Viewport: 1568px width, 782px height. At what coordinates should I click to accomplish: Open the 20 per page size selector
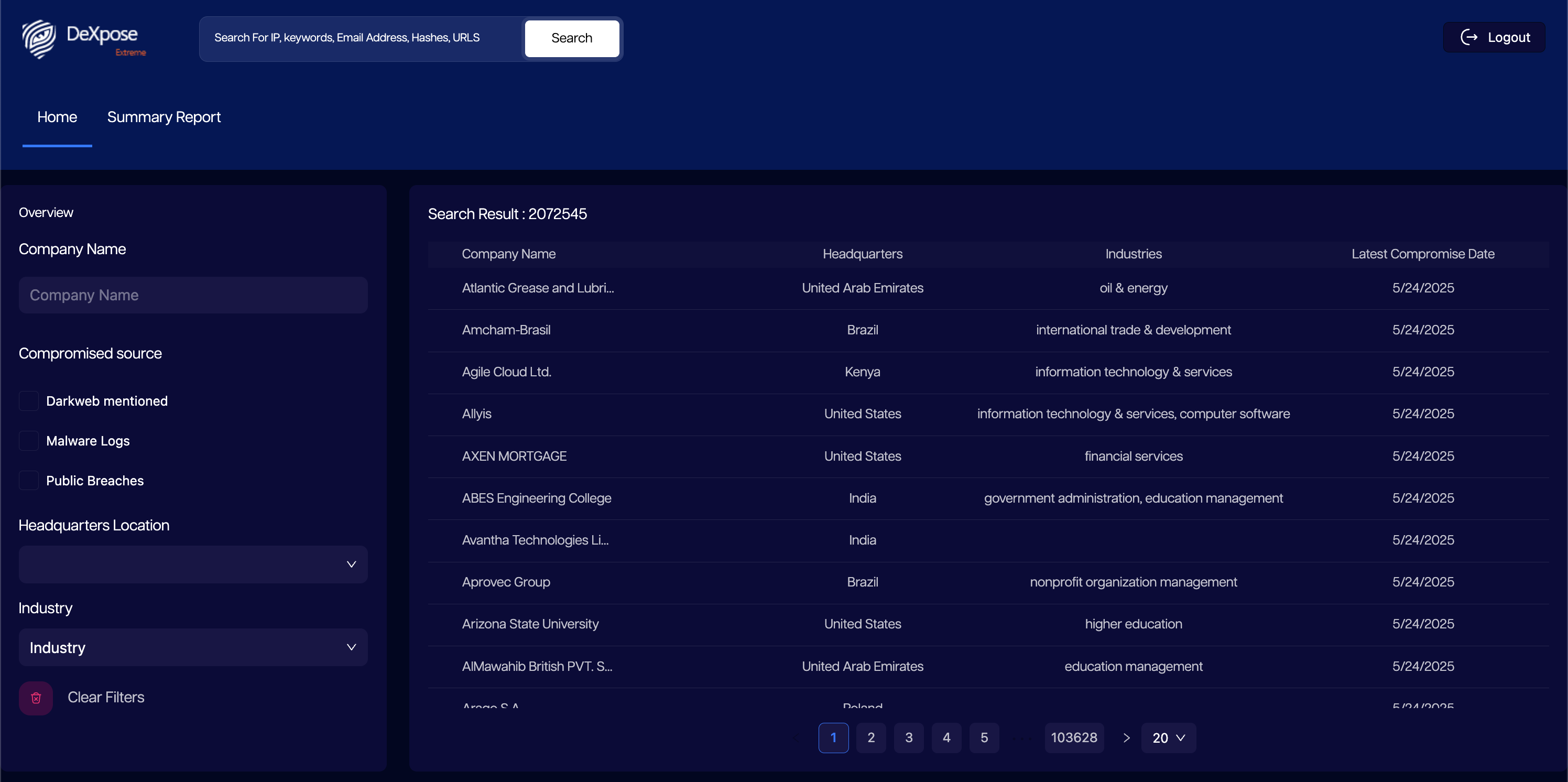click(1168, 737)
